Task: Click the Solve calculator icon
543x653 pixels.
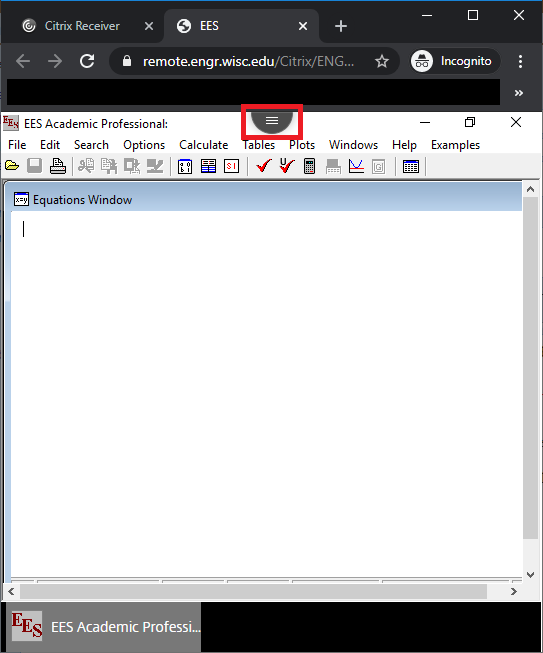Action: click(309, 166)
